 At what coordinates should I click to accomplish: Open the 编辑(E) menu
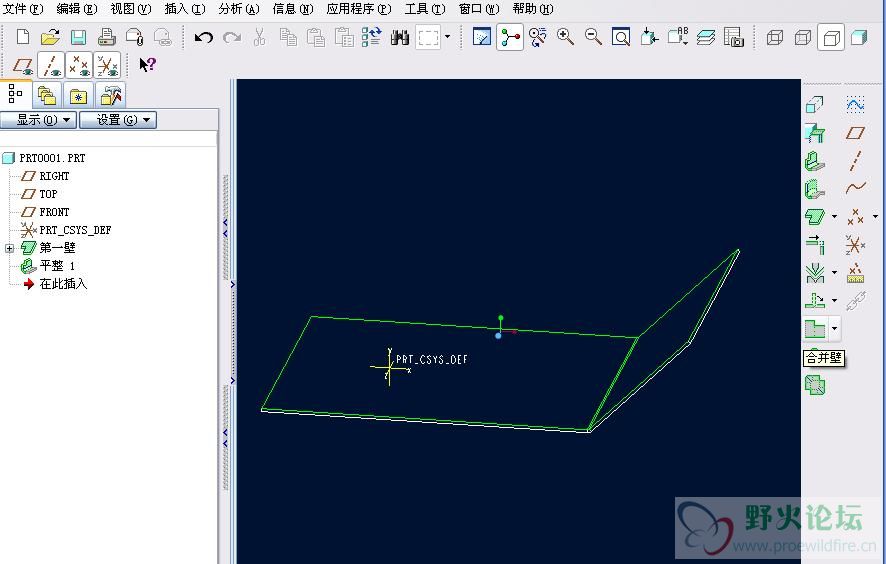point(77,9)
